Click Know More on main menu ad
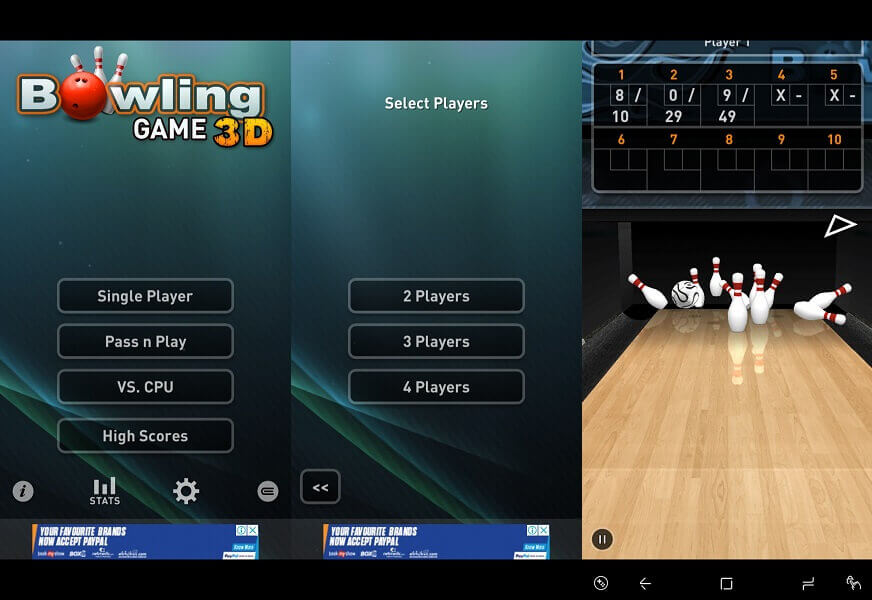Screen dimensions: 872x600 [x=244, y=547]
